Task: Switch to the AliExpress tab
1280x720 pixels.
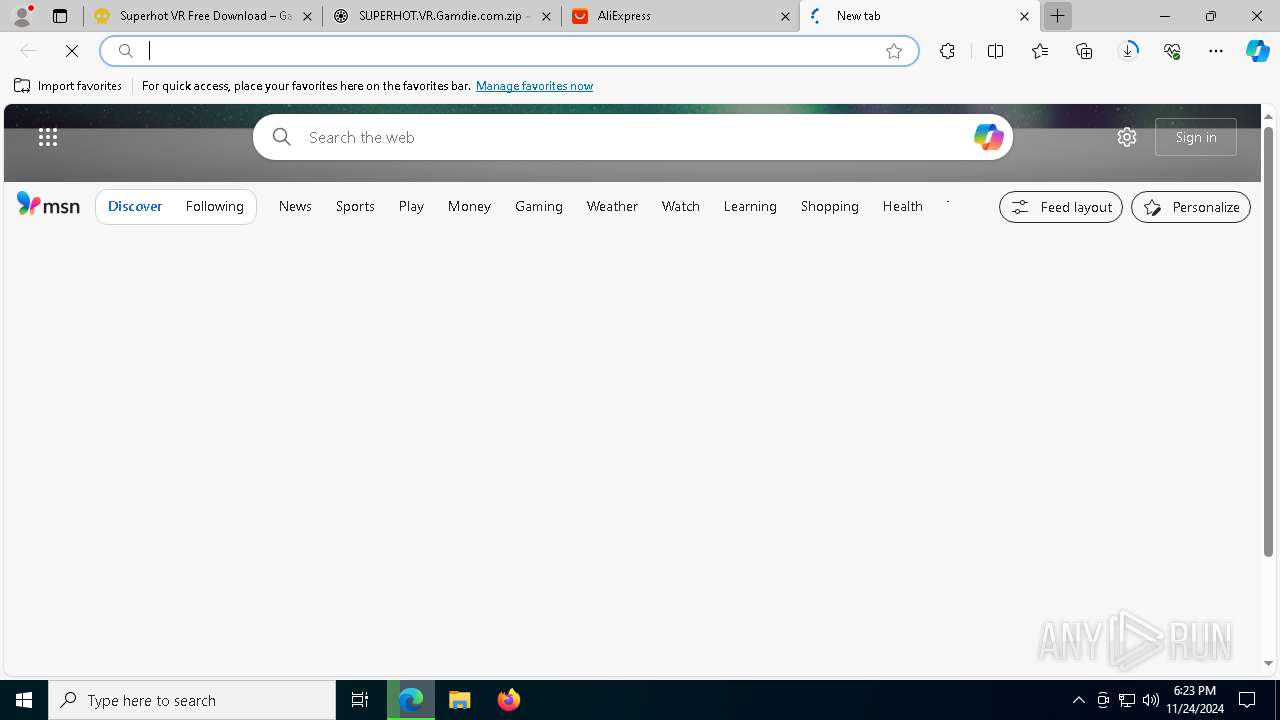Action: coord(680,16)
